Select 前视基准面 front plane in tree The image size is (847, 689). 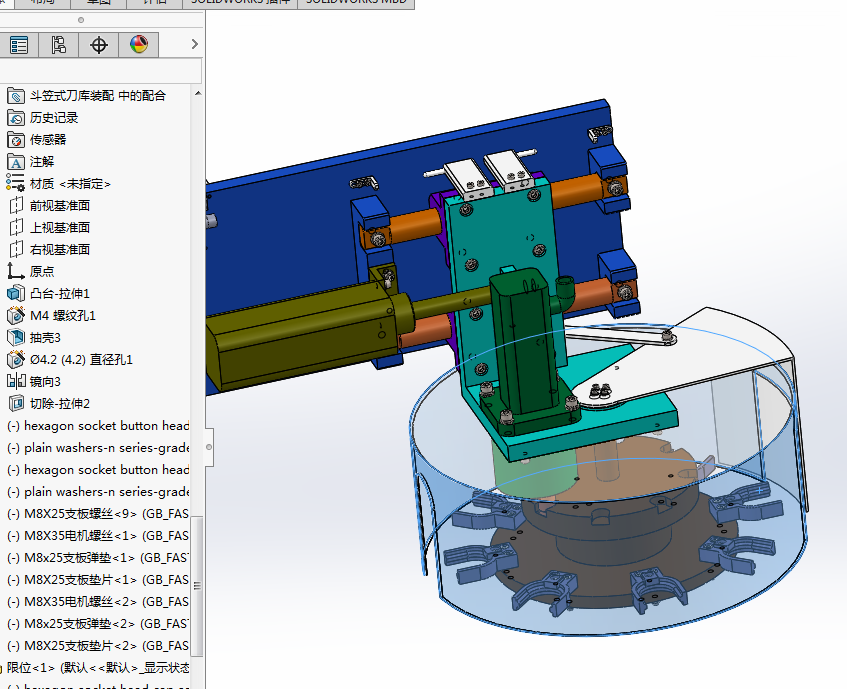(x=60, y=206)
